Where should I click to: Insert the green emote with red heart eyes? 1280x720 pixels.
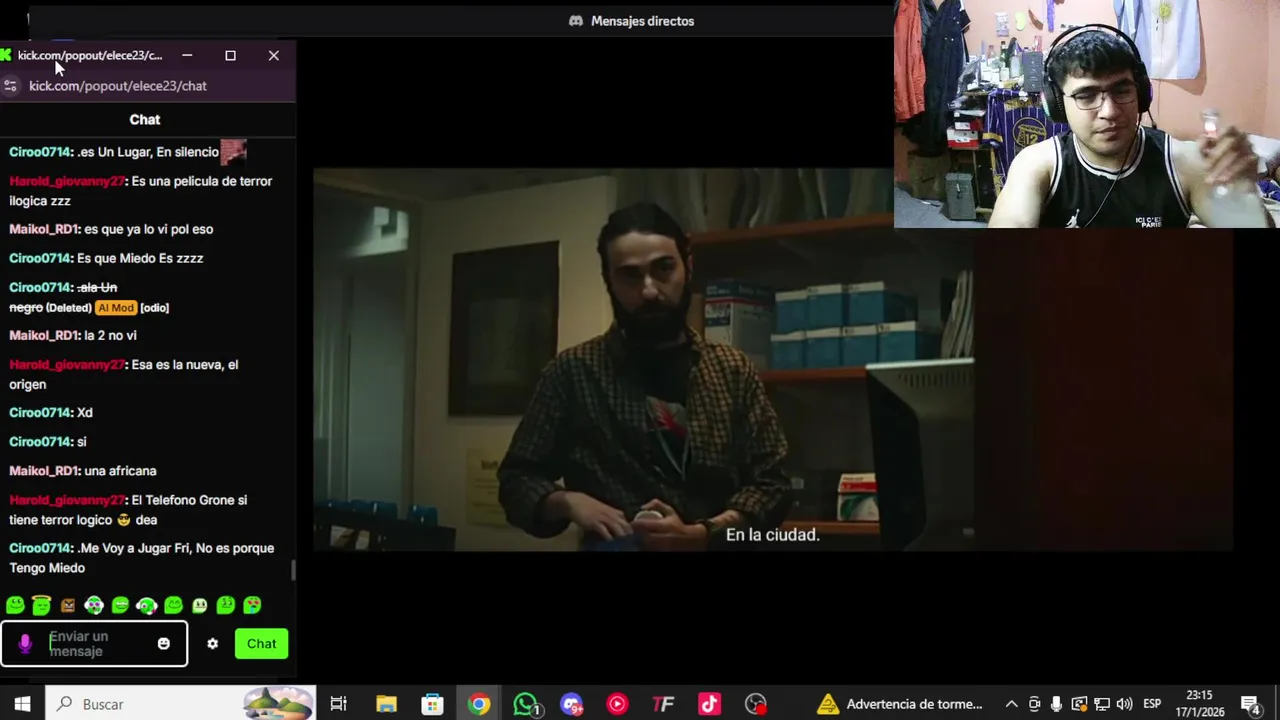252,605
